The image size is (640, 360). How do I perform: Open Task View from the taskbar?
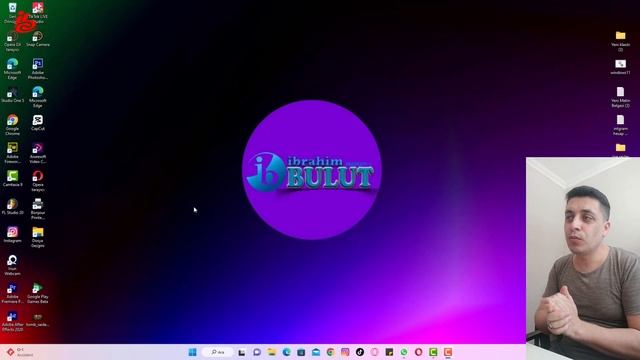tap(242, 352)
